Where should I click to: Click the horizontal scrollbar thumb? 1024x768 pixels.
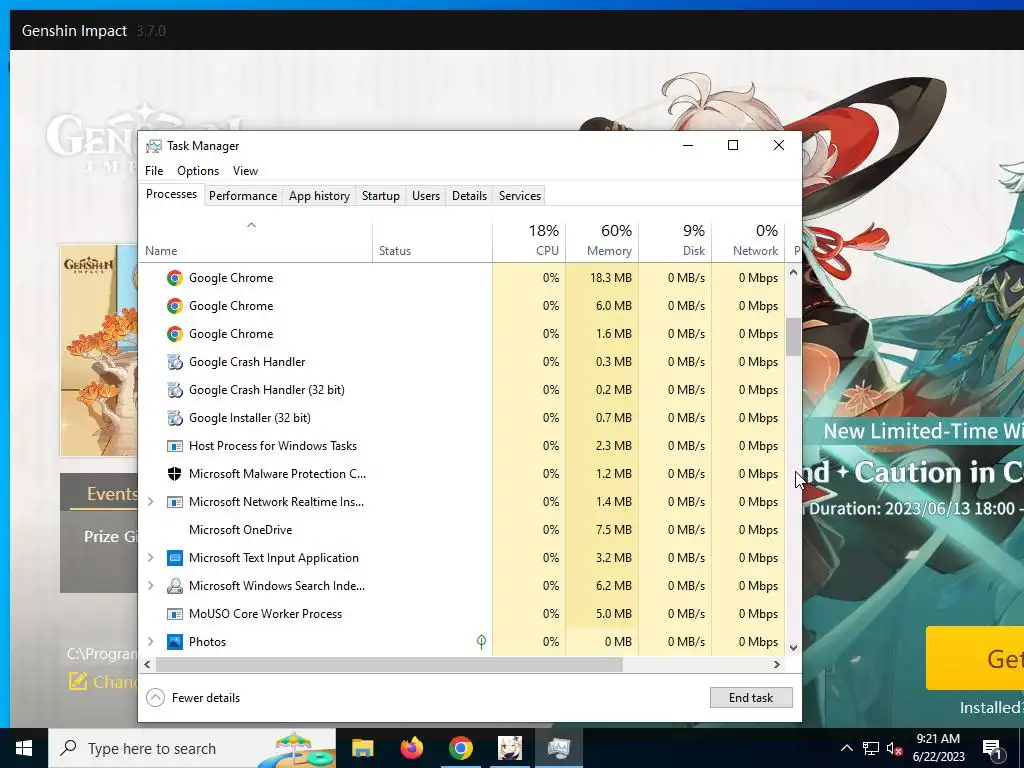pyautogui.click(x=389, y=665)
